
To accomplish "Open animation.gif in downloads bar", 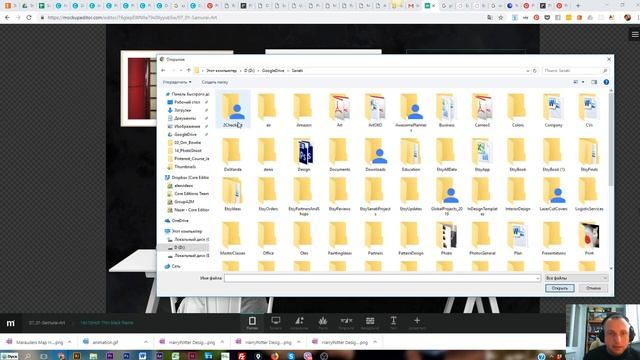I will coord(105,342).
